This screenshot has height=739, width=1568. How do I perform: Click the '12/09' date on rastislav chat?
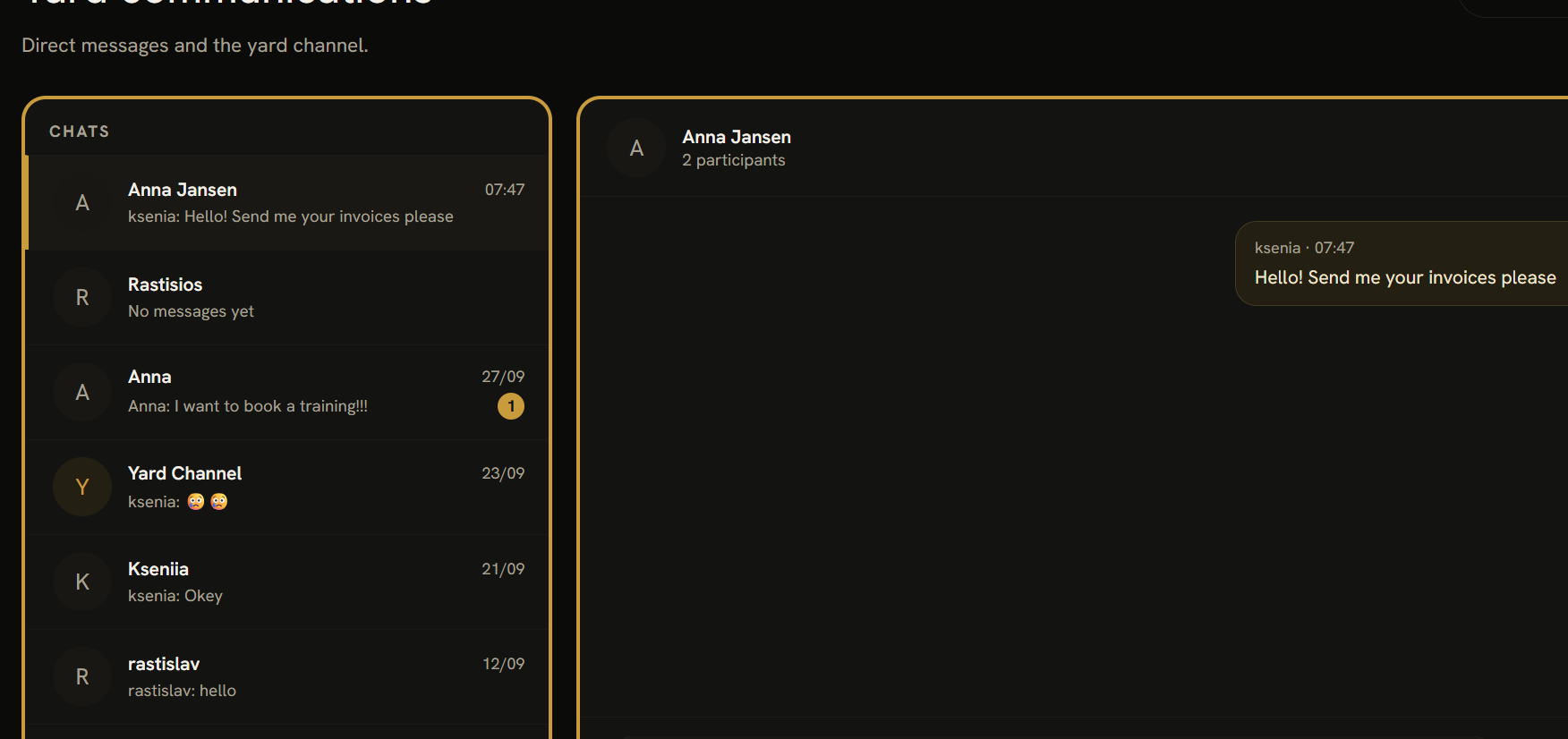[504, 664]
